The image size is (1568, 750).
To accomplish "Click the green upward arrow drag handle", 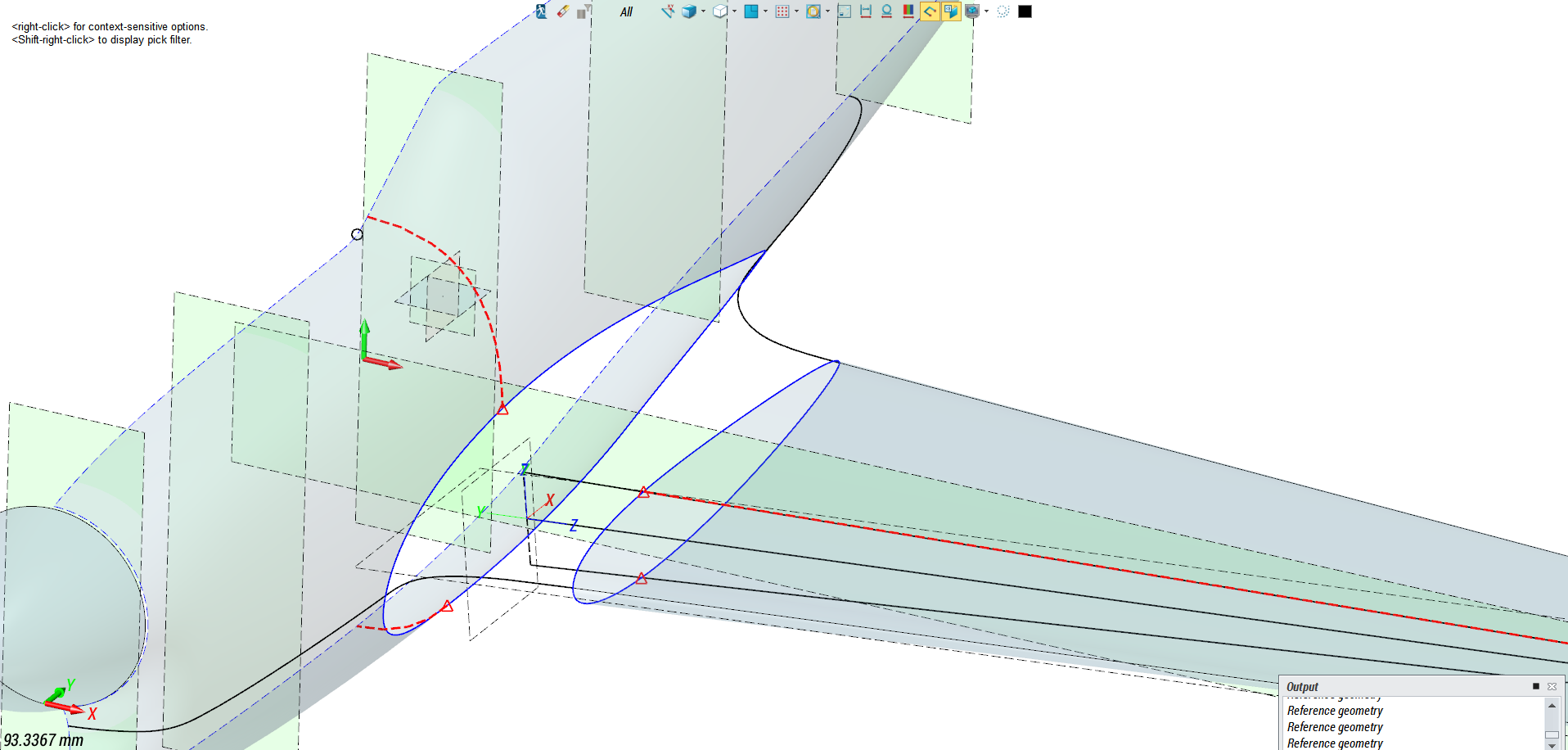I will tap(365, 339).
